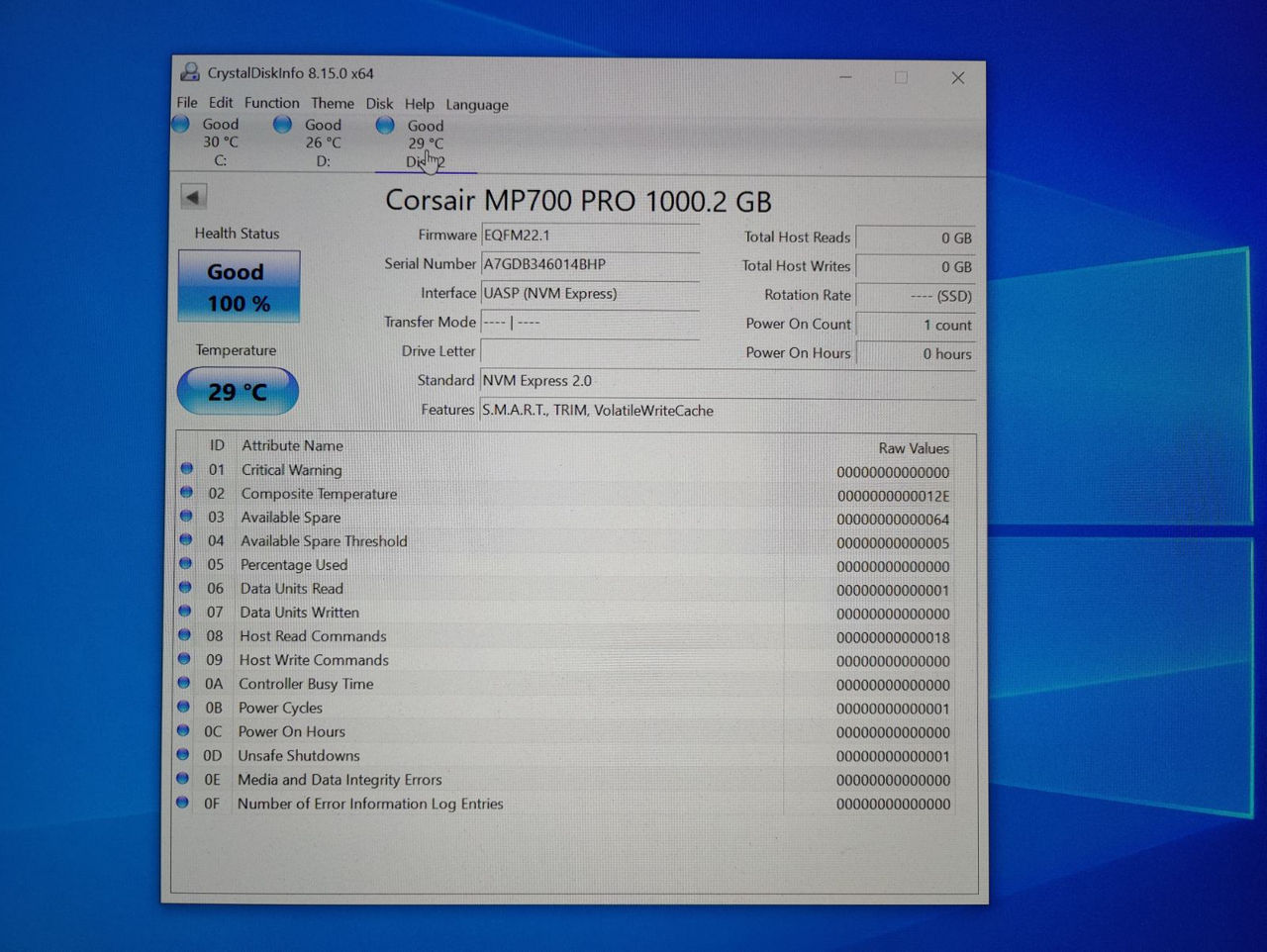Open the Language menu
The width and height of the screenshot is (1267, 952).
click(477, 105)
